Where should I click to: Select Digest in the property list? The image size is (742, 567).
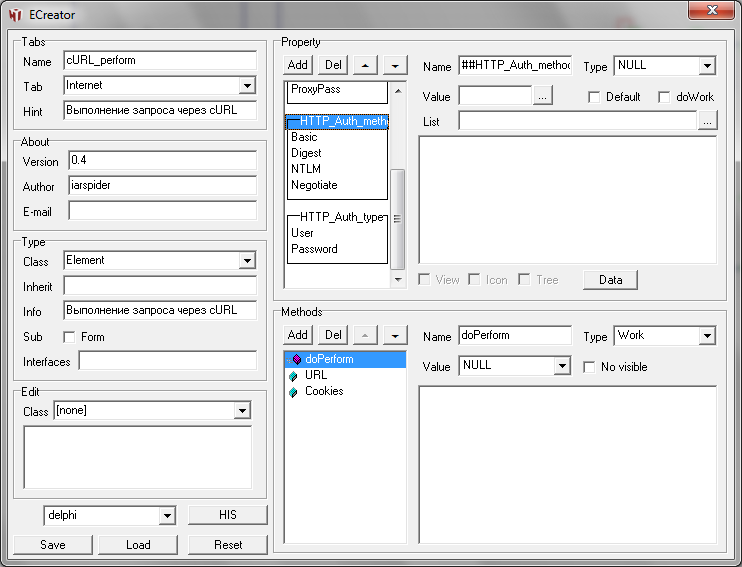307,153
